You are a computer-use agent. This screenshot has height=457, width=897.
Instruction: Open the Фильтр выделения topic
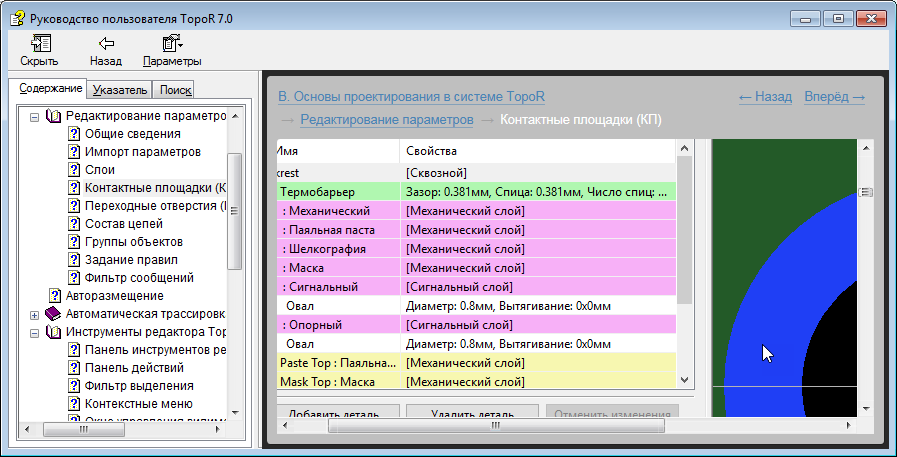coord(139,386)
